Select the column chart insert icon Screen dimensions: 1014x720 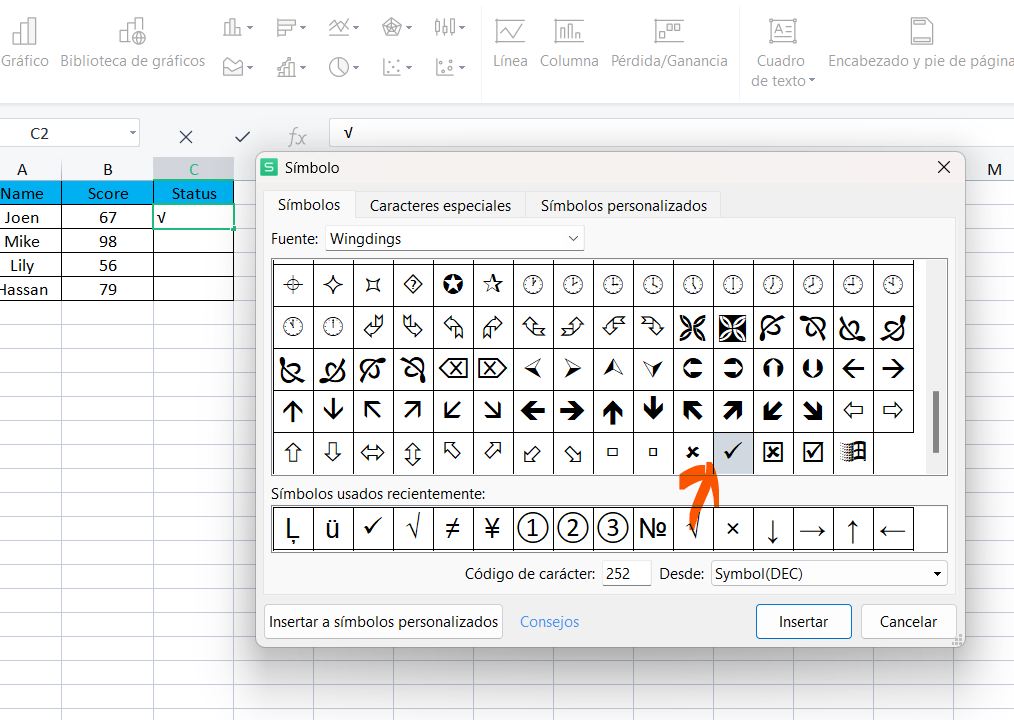pos(232,27)
